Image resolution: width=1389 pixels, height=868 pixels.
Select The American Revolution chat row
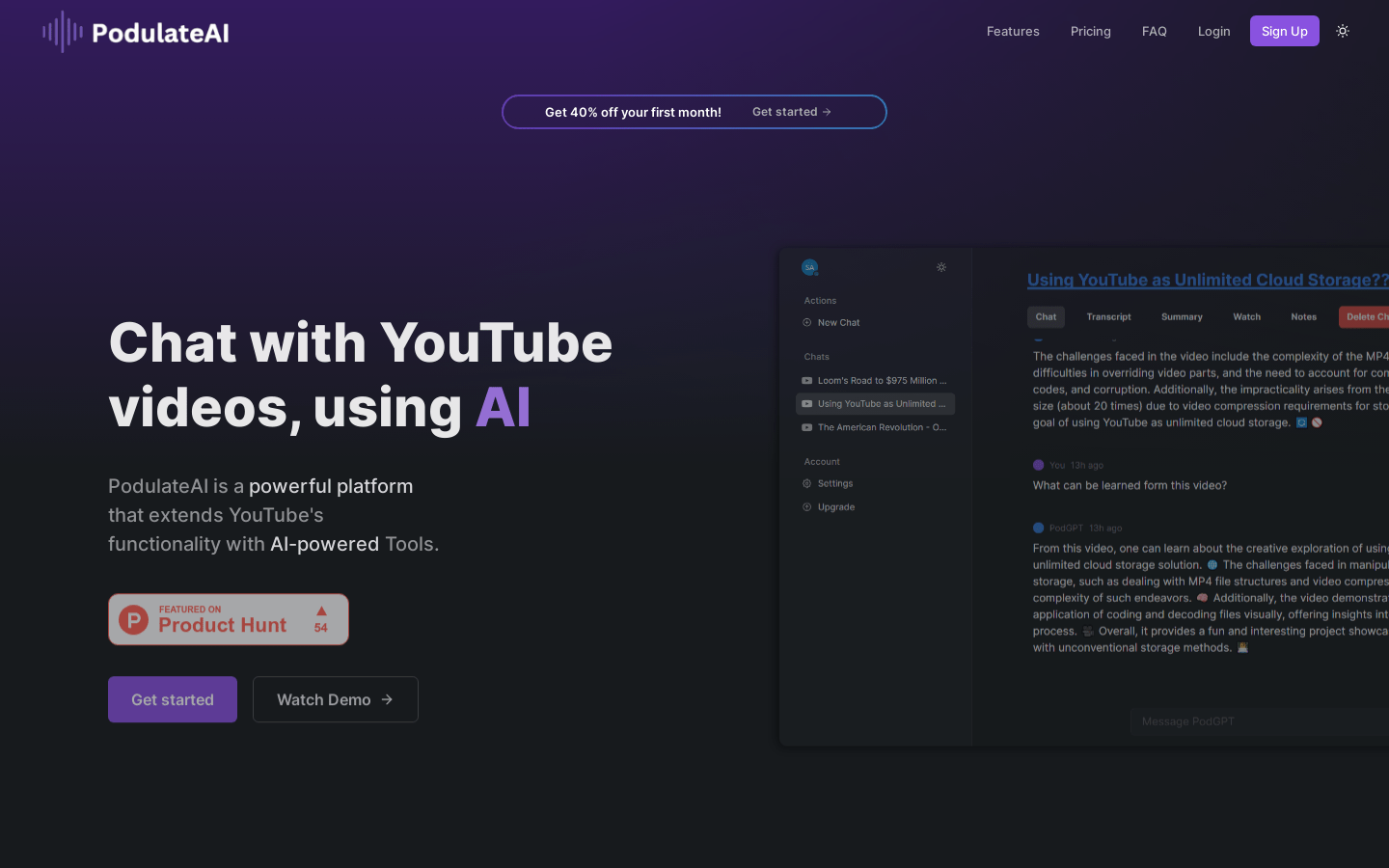[876, 427]
